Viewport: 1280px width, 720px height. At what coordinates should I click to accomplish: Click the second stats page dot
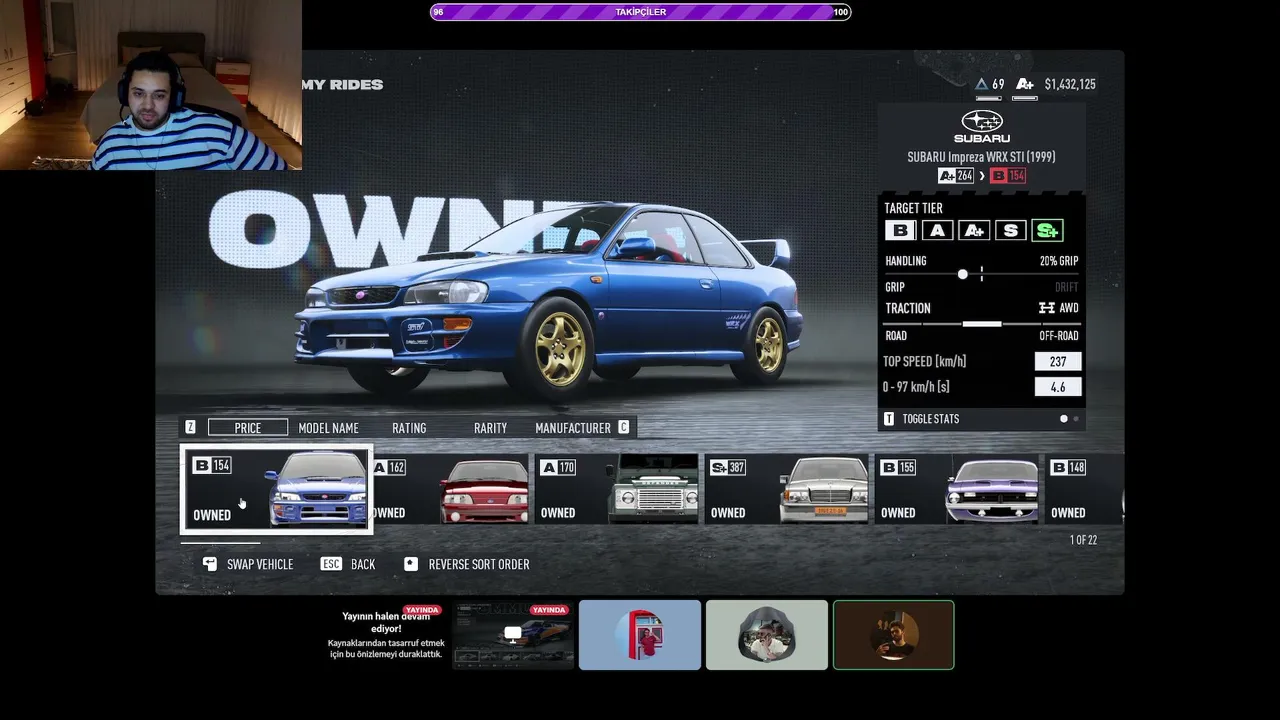[x=1076, y=419]
